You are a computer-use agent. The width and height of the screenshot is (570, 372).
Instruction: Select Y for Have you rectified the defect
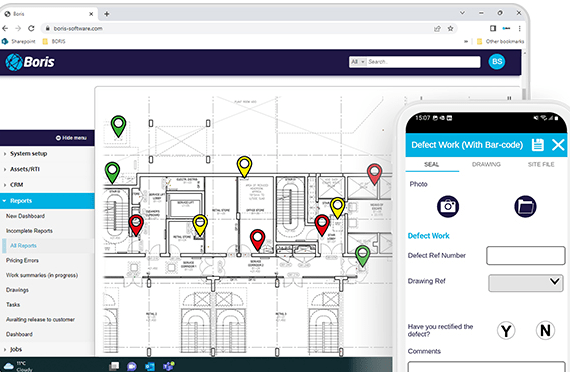[x=506, y=330]
